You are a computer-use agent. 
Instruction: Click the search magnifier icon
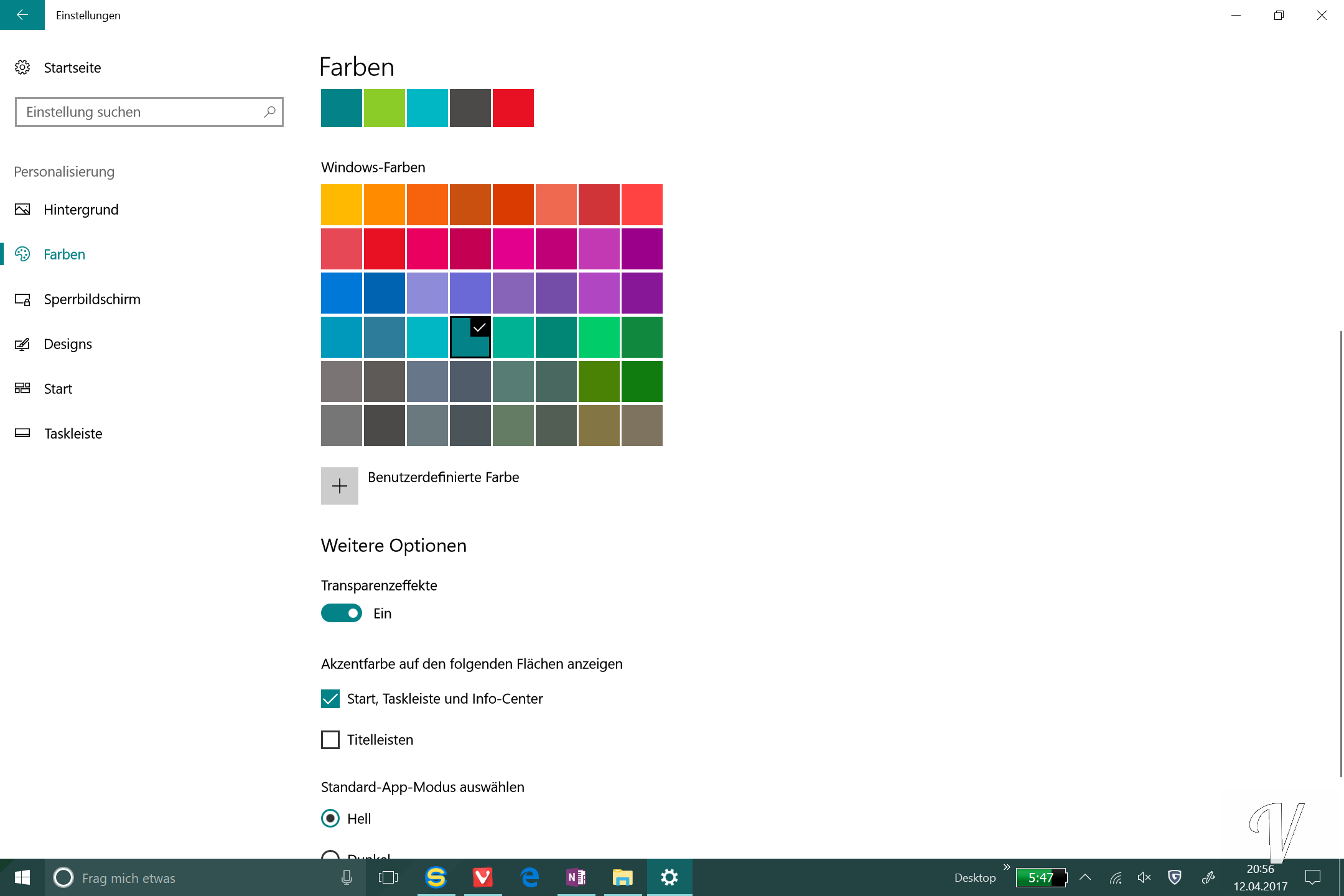pos(269,112)
